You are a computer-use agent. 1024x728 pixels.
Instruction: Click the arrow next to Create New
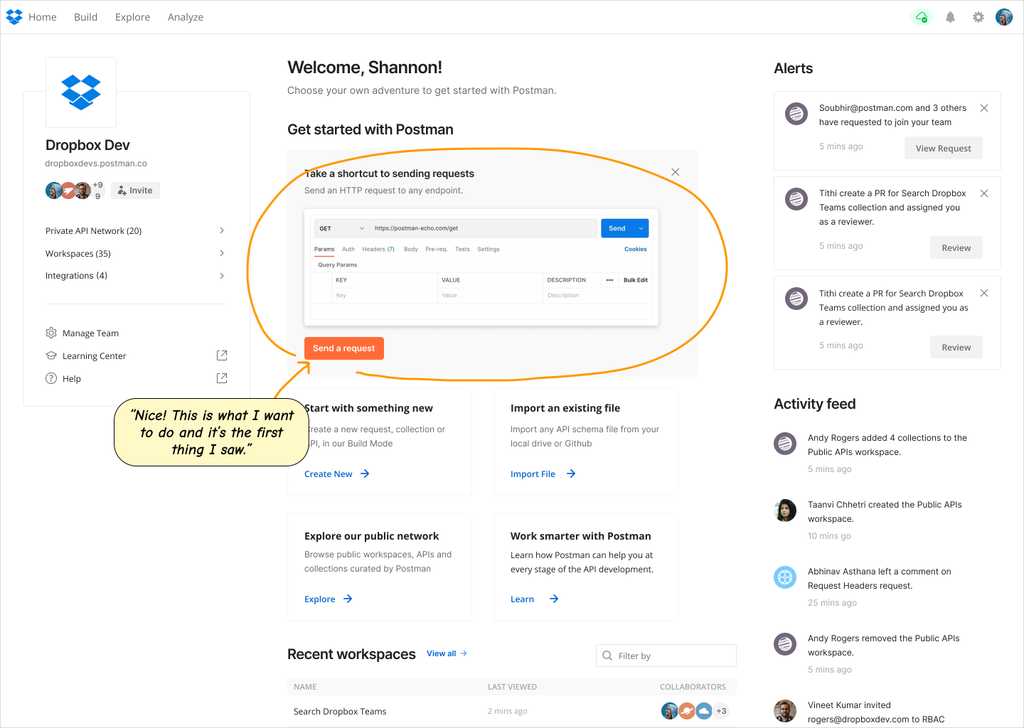pyautogui.click(x=365, y=474)
